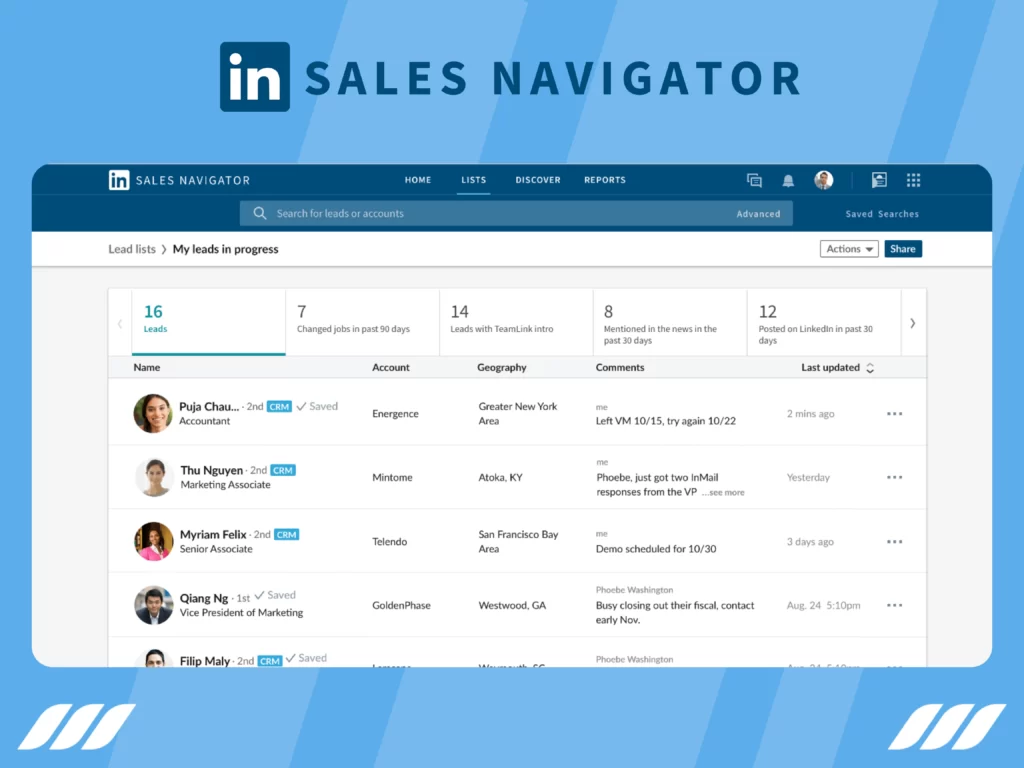
Task: Open Telendo account
Action: click(x=389, y=541)
